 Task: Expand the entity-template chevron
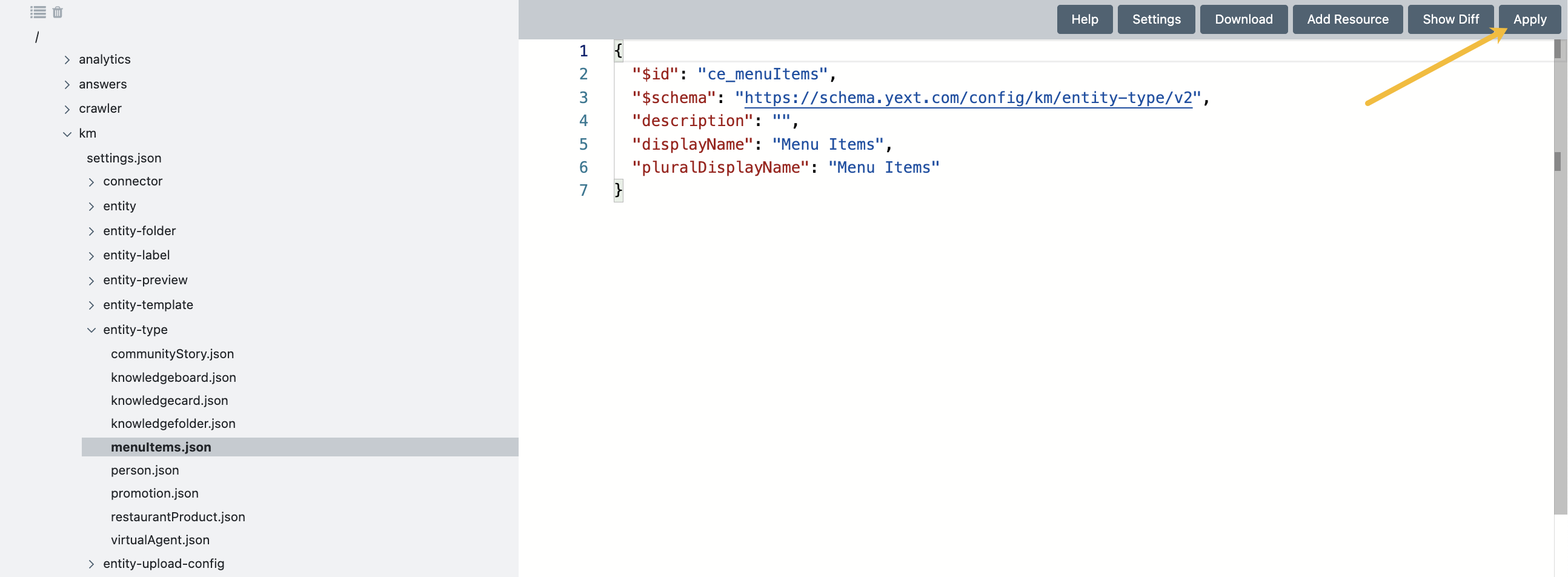(x=91, y=305)
